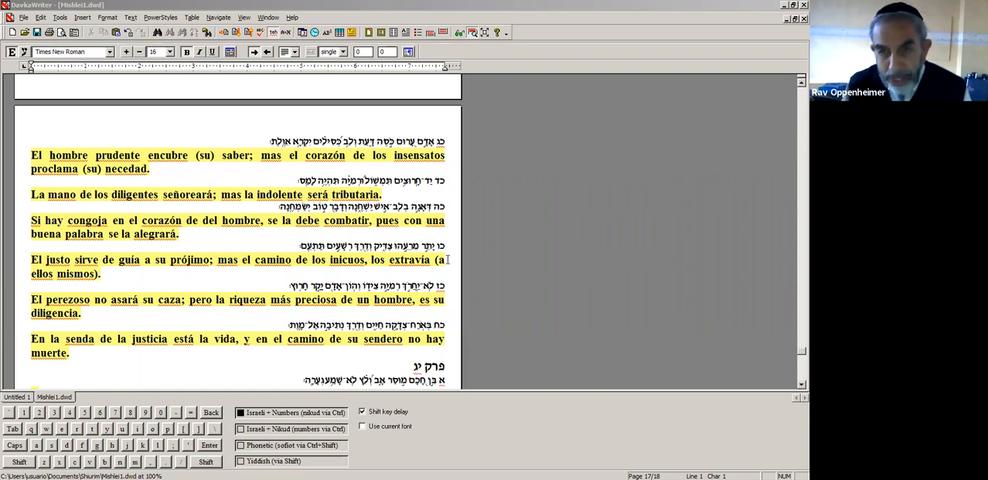Image resolution: width=988 pixels, height=480 pixels.
Task: Click the word 'perezoso' in the document
Action: [67, 300]
